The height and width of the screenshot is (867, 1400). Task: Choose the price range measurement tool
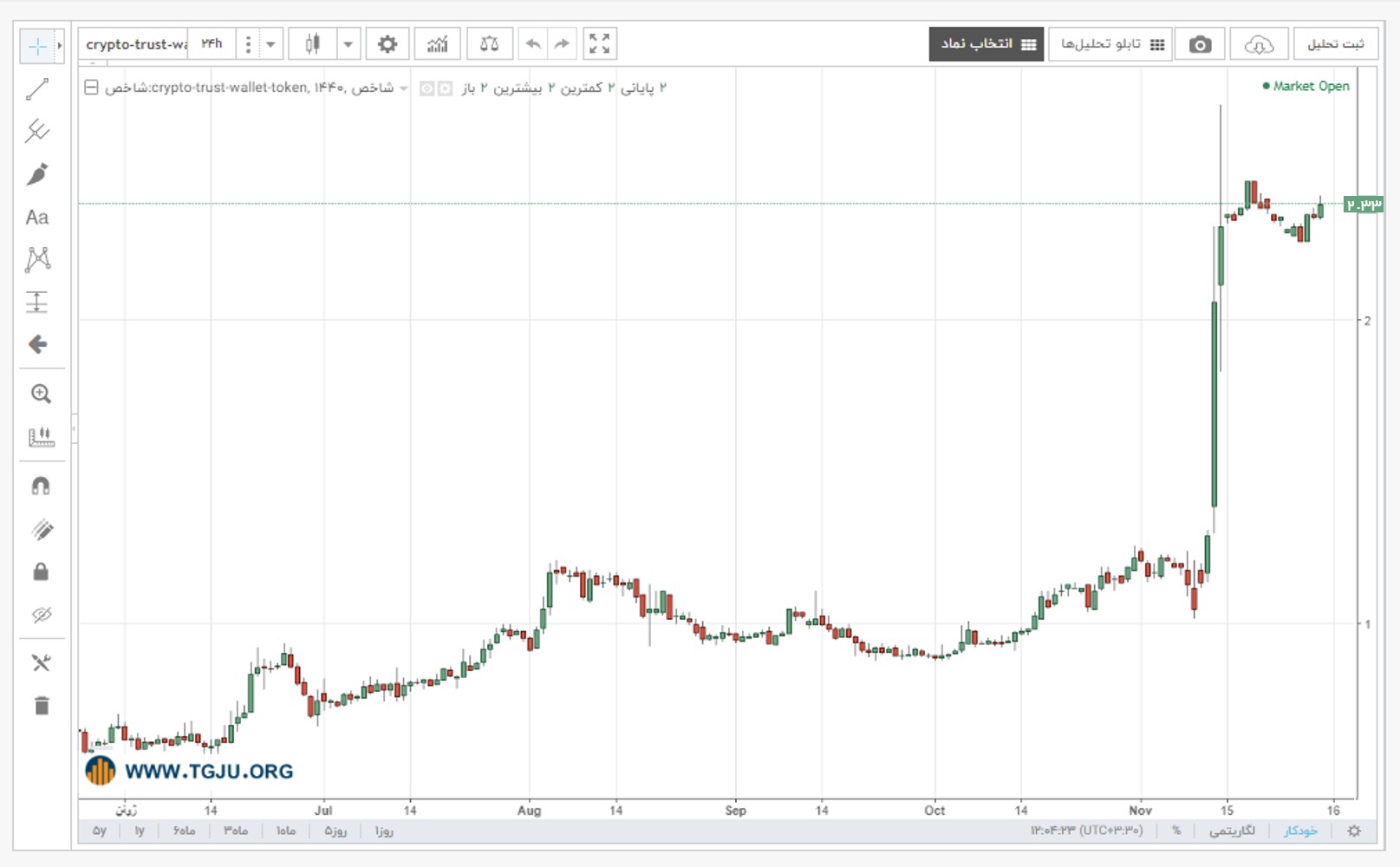tap(37, 302)
